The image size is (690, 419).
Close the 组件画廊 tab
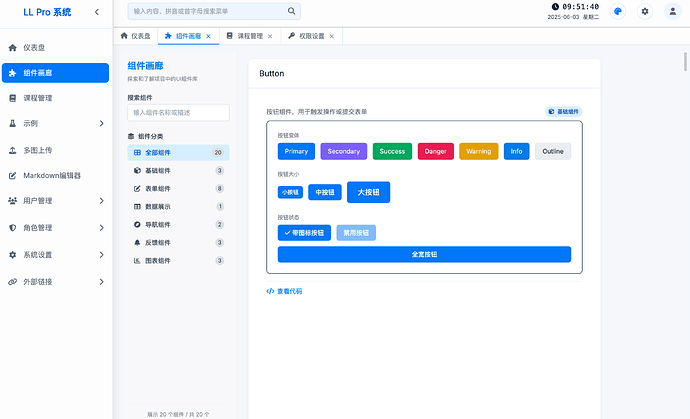tap(209, 36)
